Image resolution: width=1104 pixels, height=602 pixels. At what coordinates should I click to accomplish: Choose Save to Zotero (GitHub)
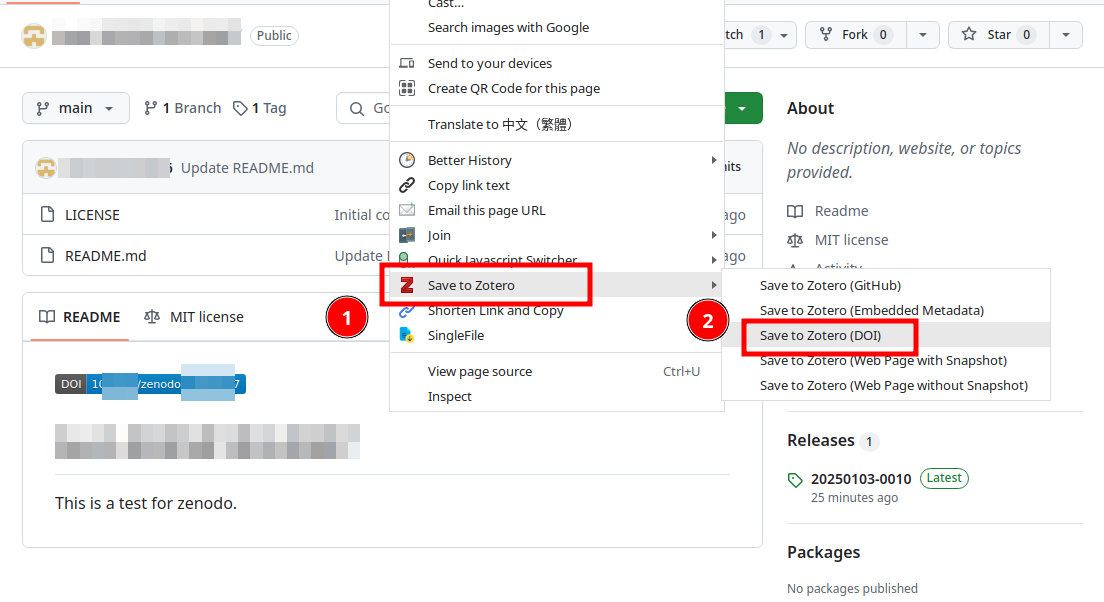pos(830,285)
